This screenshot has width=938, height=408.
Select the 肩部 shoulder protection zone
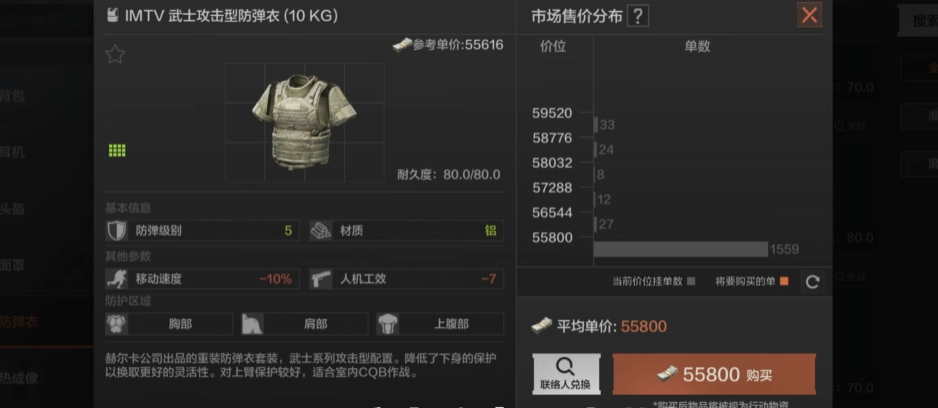point(305,324)
